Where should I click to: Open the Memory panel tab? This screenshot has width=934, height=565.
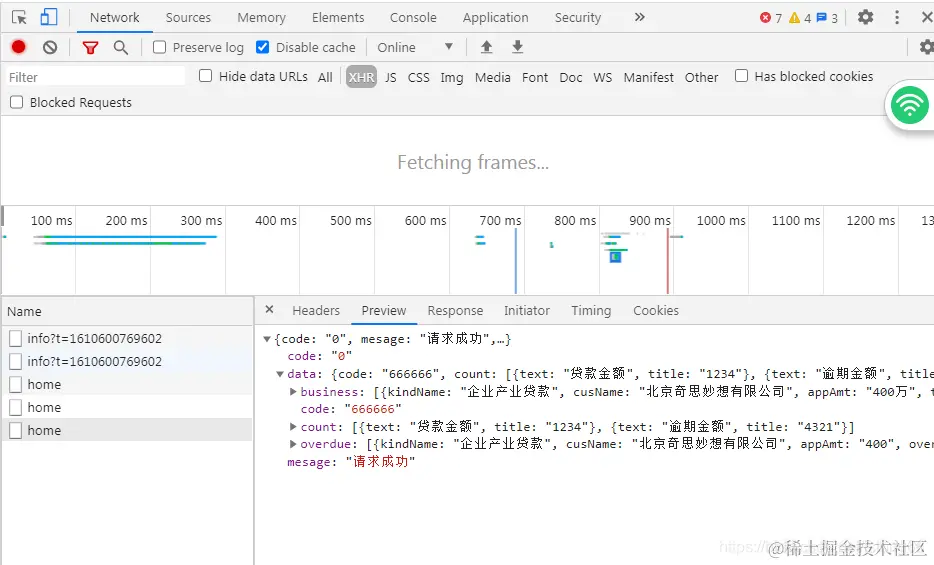261,17
